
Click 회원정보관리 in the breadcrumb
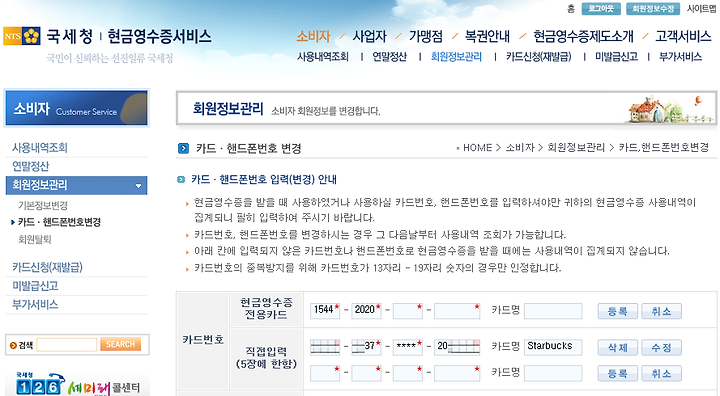coord(576,148)
